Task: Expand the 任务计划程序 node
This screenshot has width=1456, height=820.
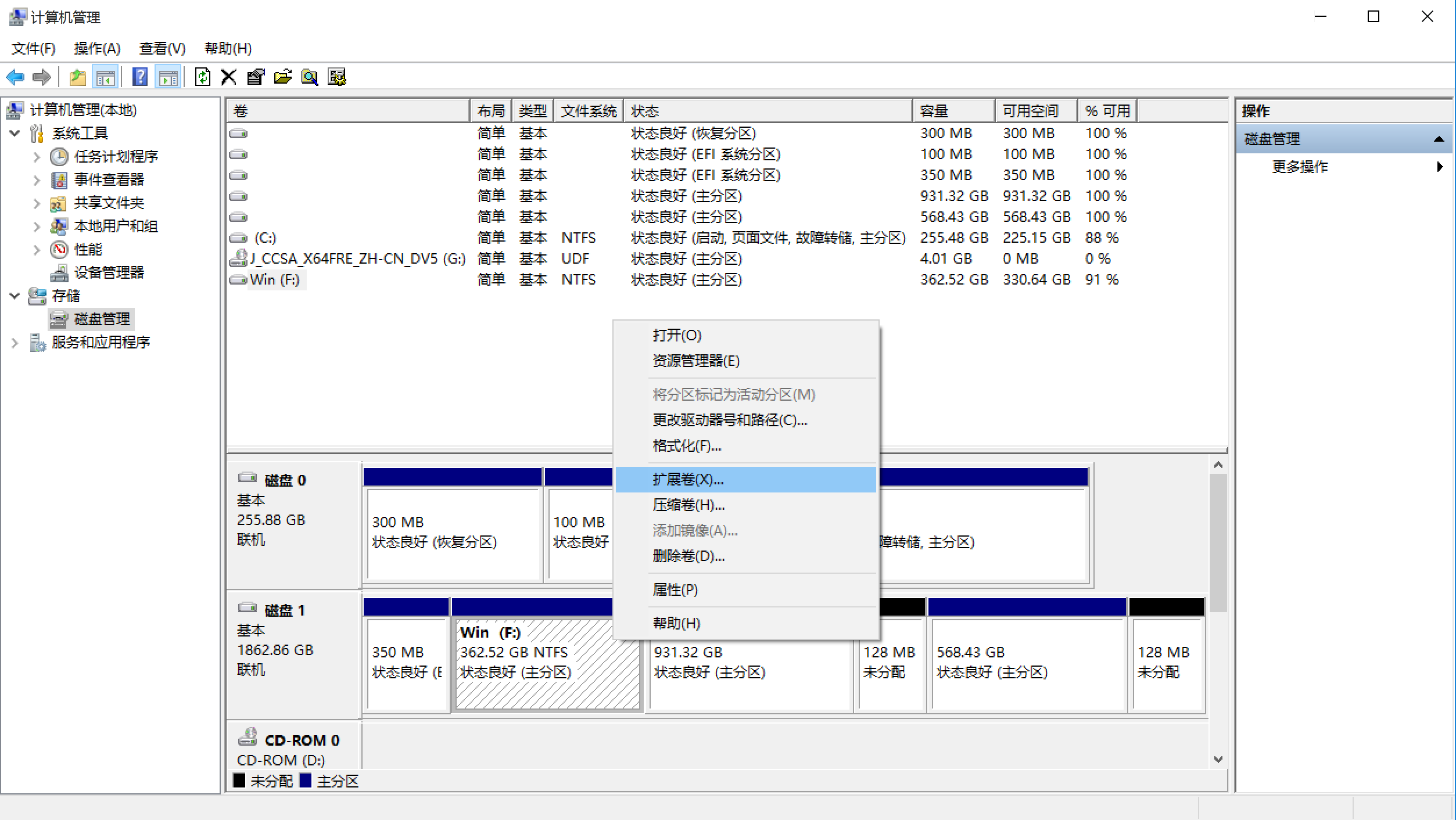Action: (37, 157)
